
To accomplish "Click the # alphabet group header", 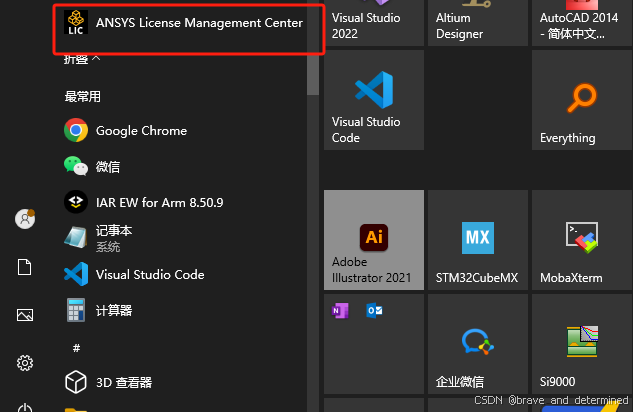I will pyautogui.click(x=76, y=348).
